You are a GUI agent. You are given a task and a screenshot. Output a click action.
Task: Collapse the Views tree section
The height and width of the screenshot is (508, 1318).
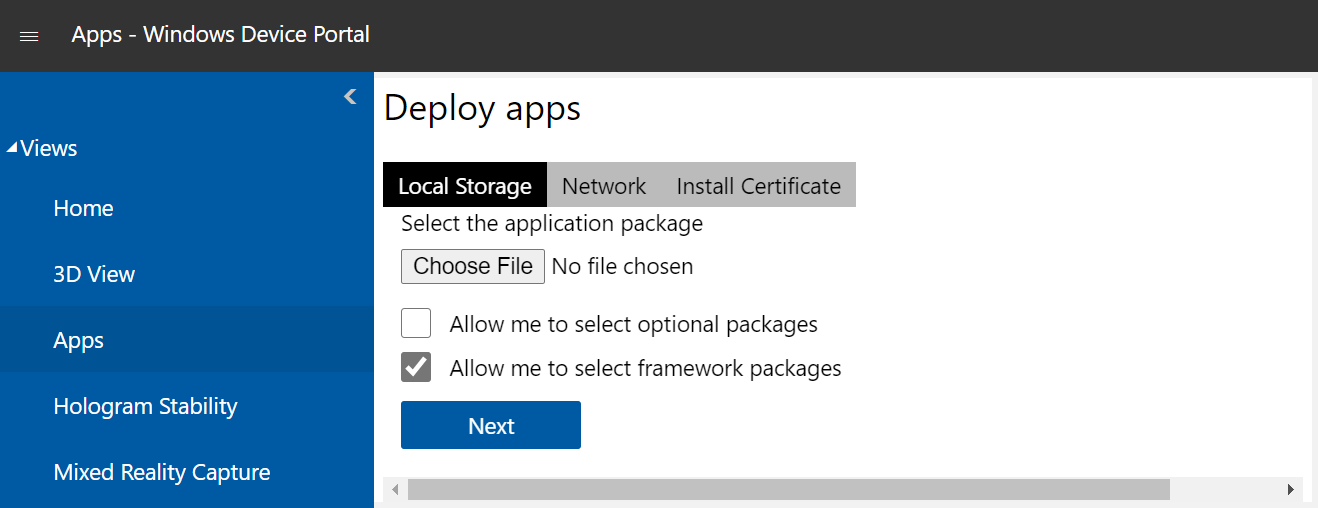point(12,149)
